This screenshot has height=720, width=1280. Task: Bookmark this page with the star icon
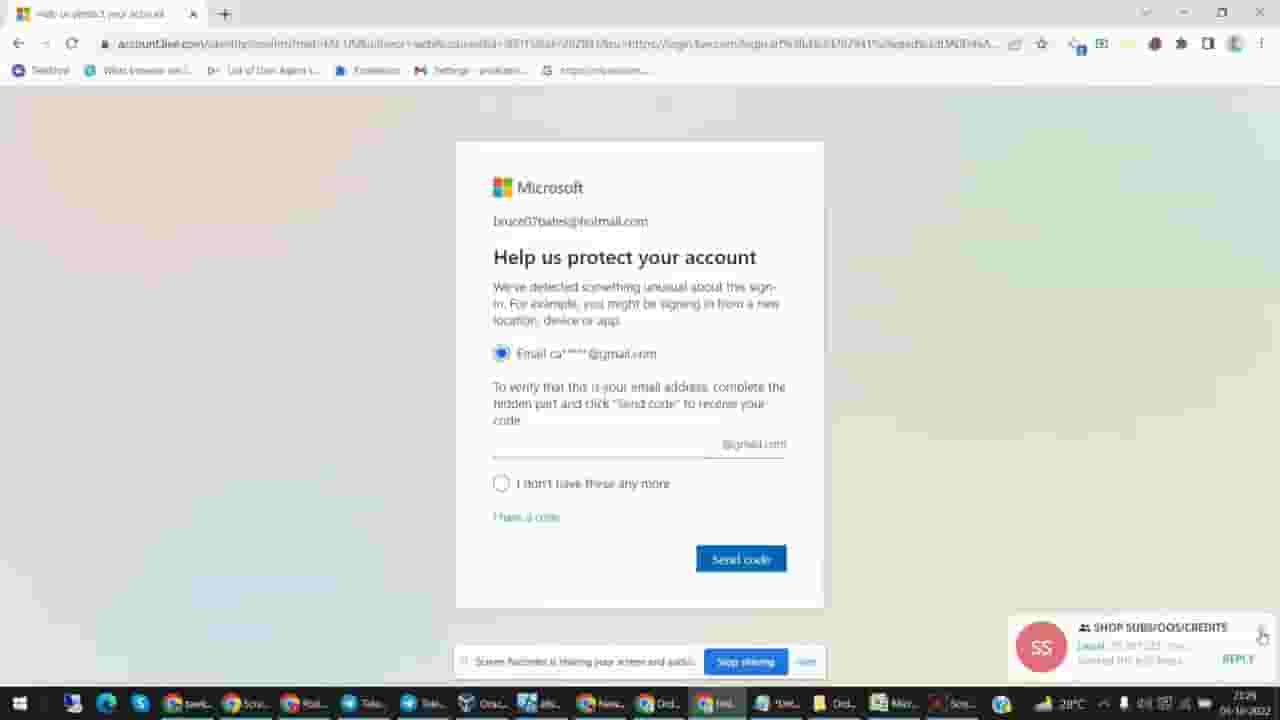coord(1042,44)
